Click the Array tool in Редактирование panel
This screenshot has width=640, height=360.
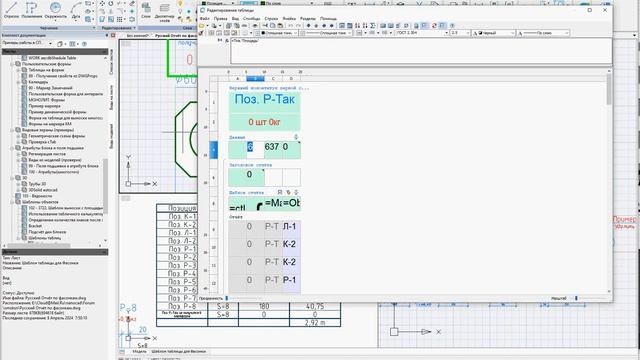point(120,19)
